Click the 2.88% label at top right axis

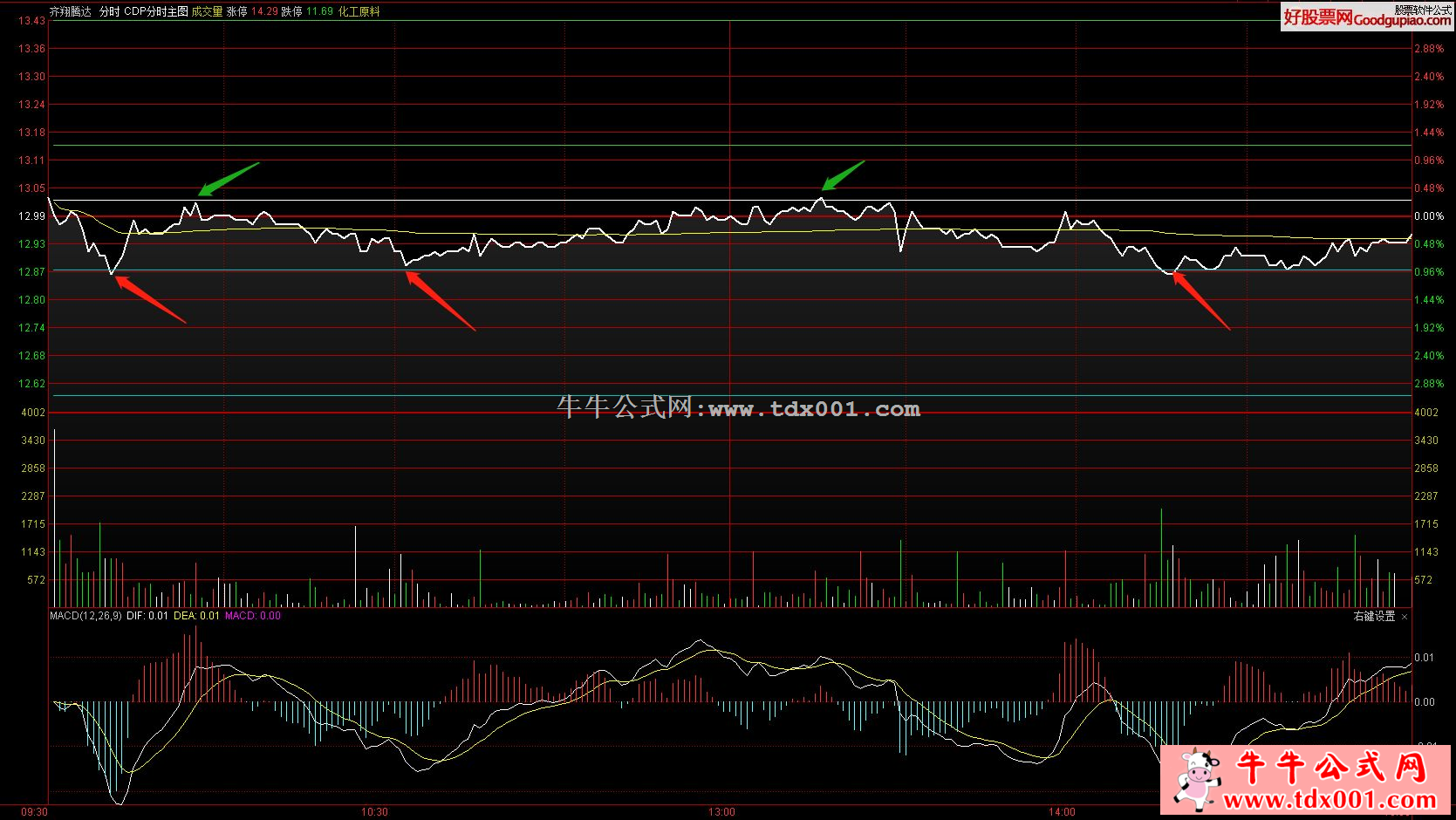1429,49
